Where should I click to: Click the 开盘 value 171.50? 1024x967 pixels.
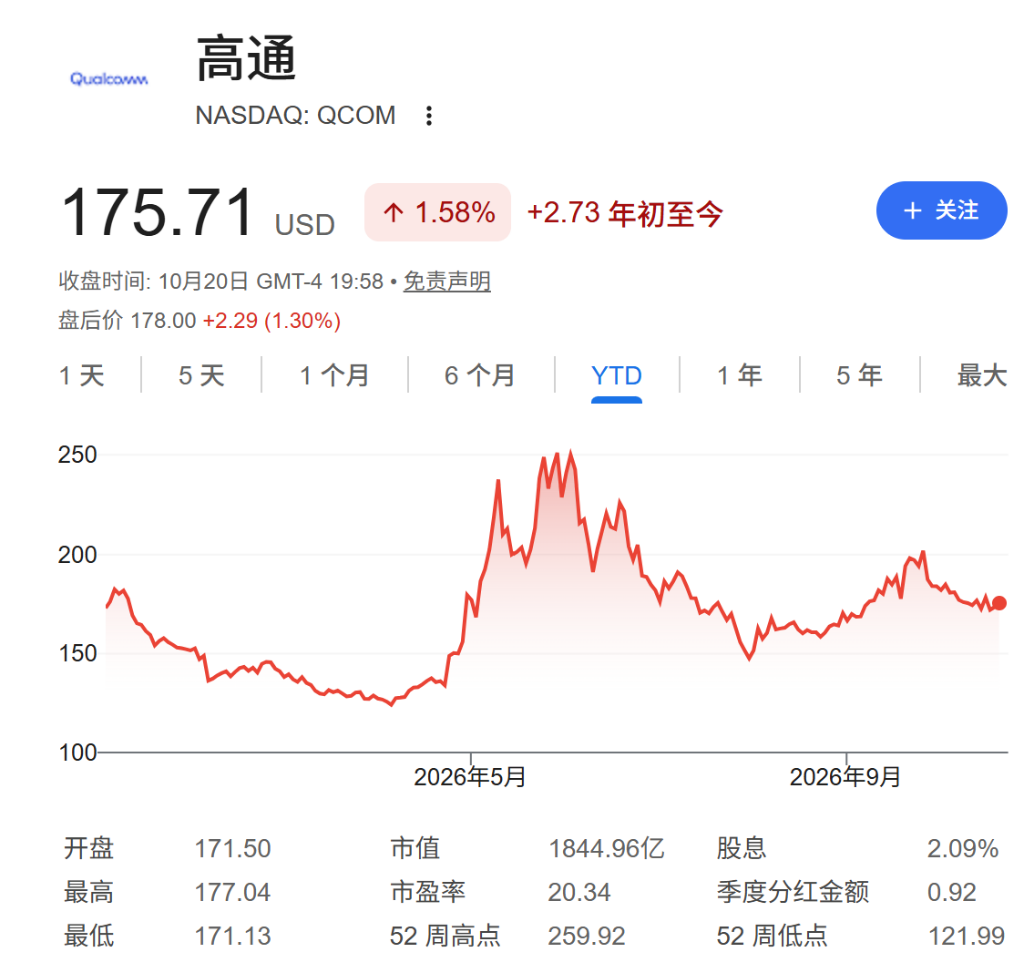click(x=232, y=849)
